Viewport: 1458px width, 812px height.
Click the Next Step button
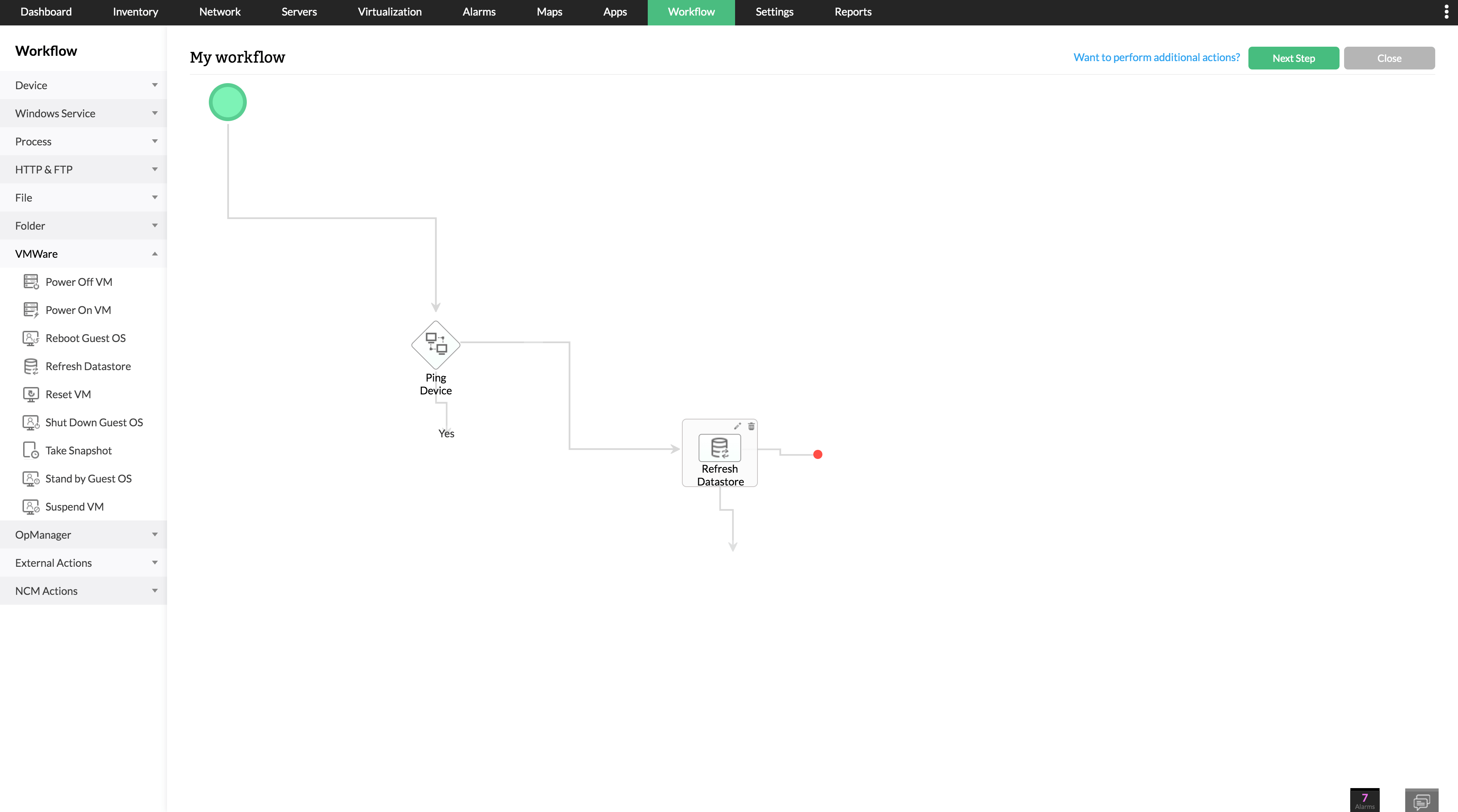pos(1293,58)
